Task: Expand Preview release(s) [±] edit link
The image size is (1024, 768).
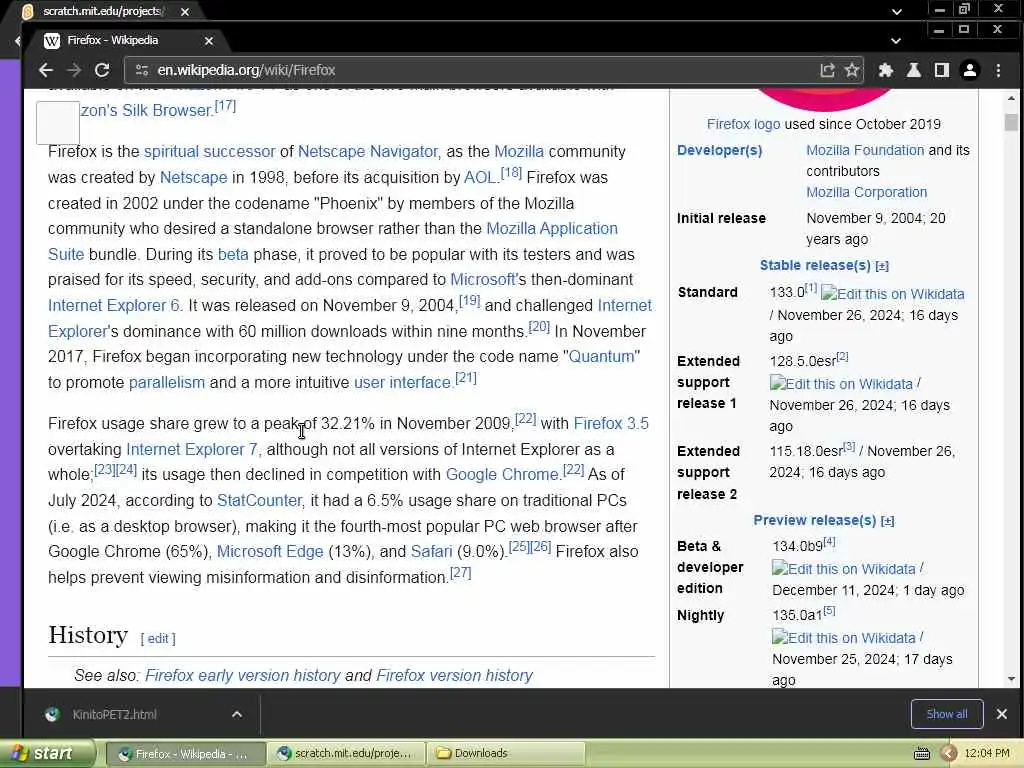Action: pos(888,521)
